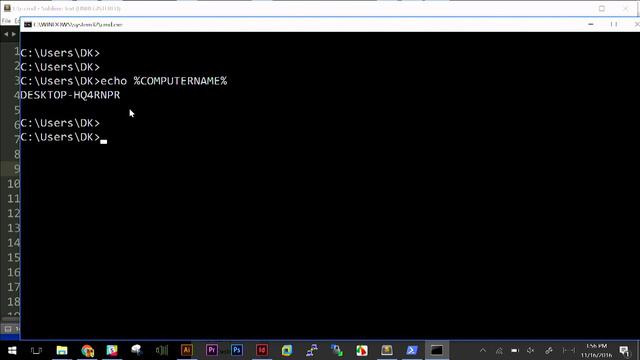Open network settings in system tray

[x=499, y=350]
